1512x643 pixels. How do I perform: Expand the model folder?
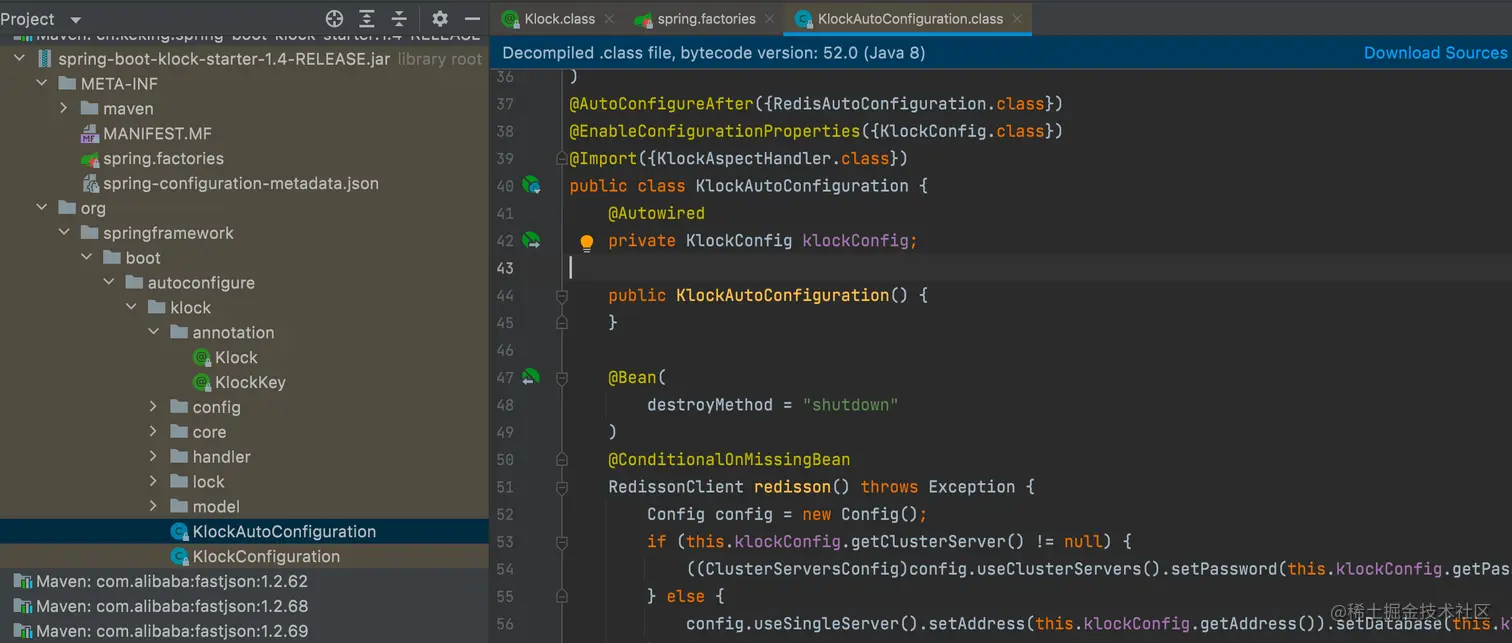click(153, 506)
